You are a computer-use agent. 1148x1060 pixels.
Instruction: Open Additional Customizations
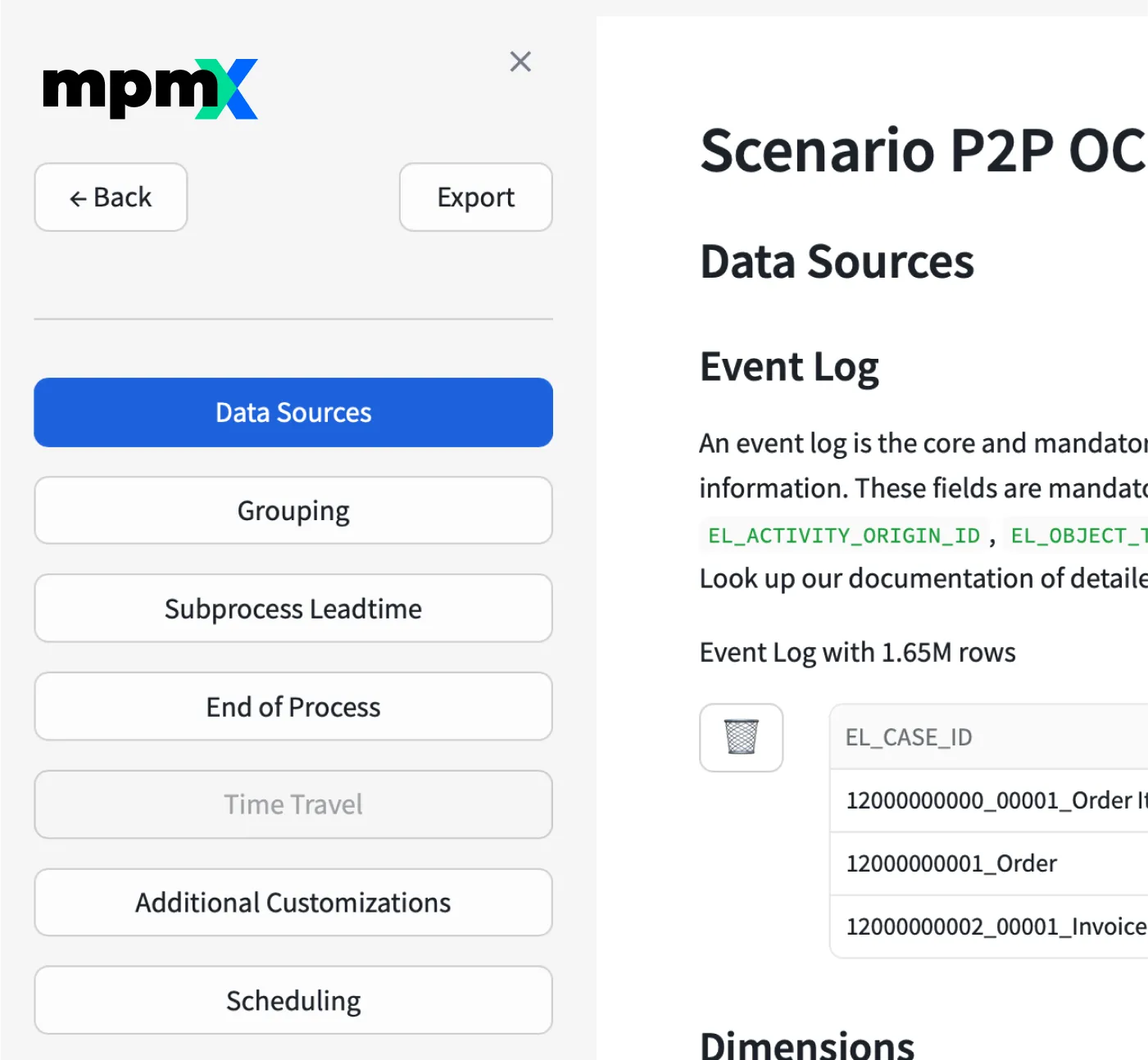pyautogui.click(x=293, y=903)
